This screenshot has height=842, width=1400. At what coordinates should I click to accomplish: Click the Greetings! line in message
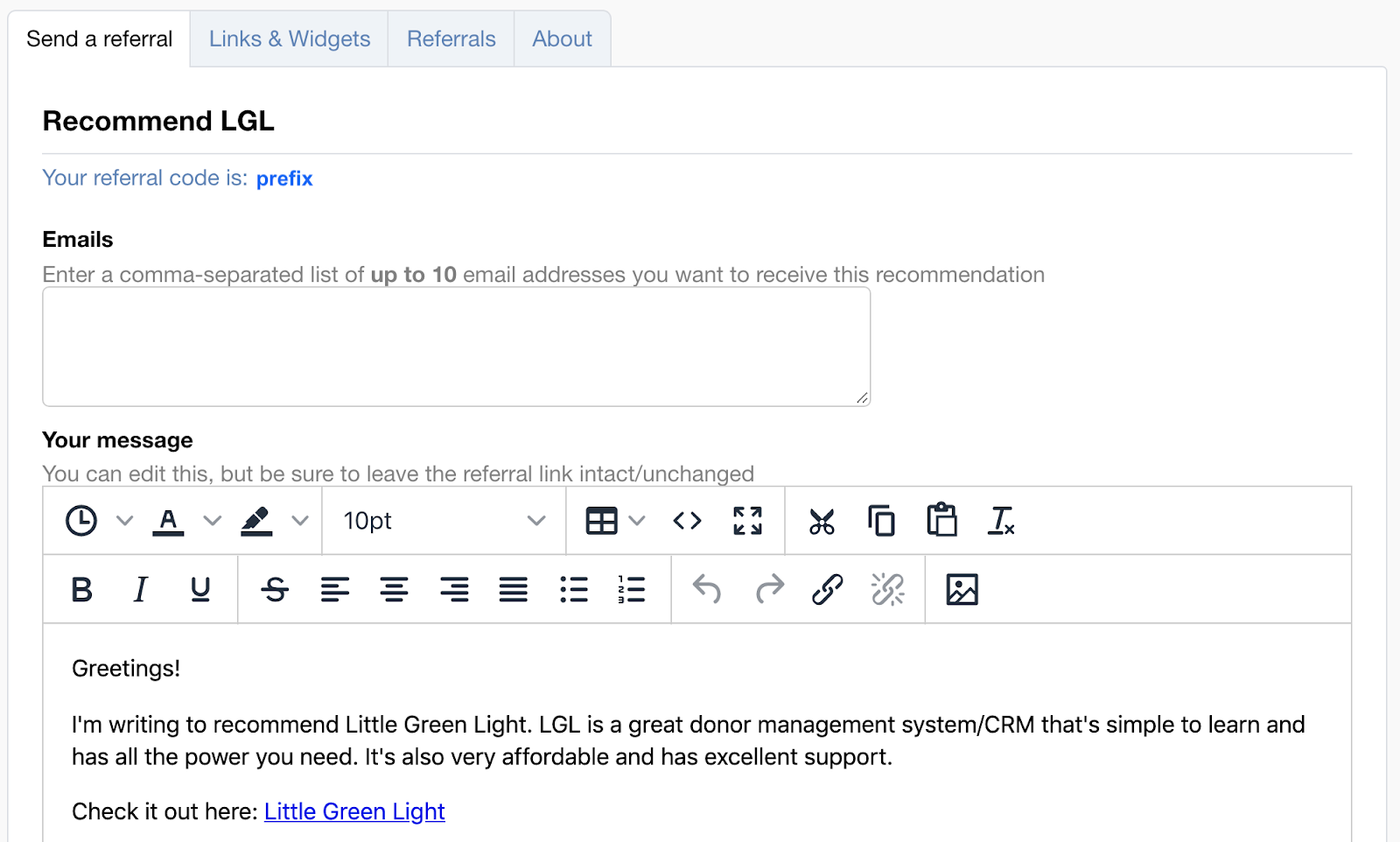(126, 669)
